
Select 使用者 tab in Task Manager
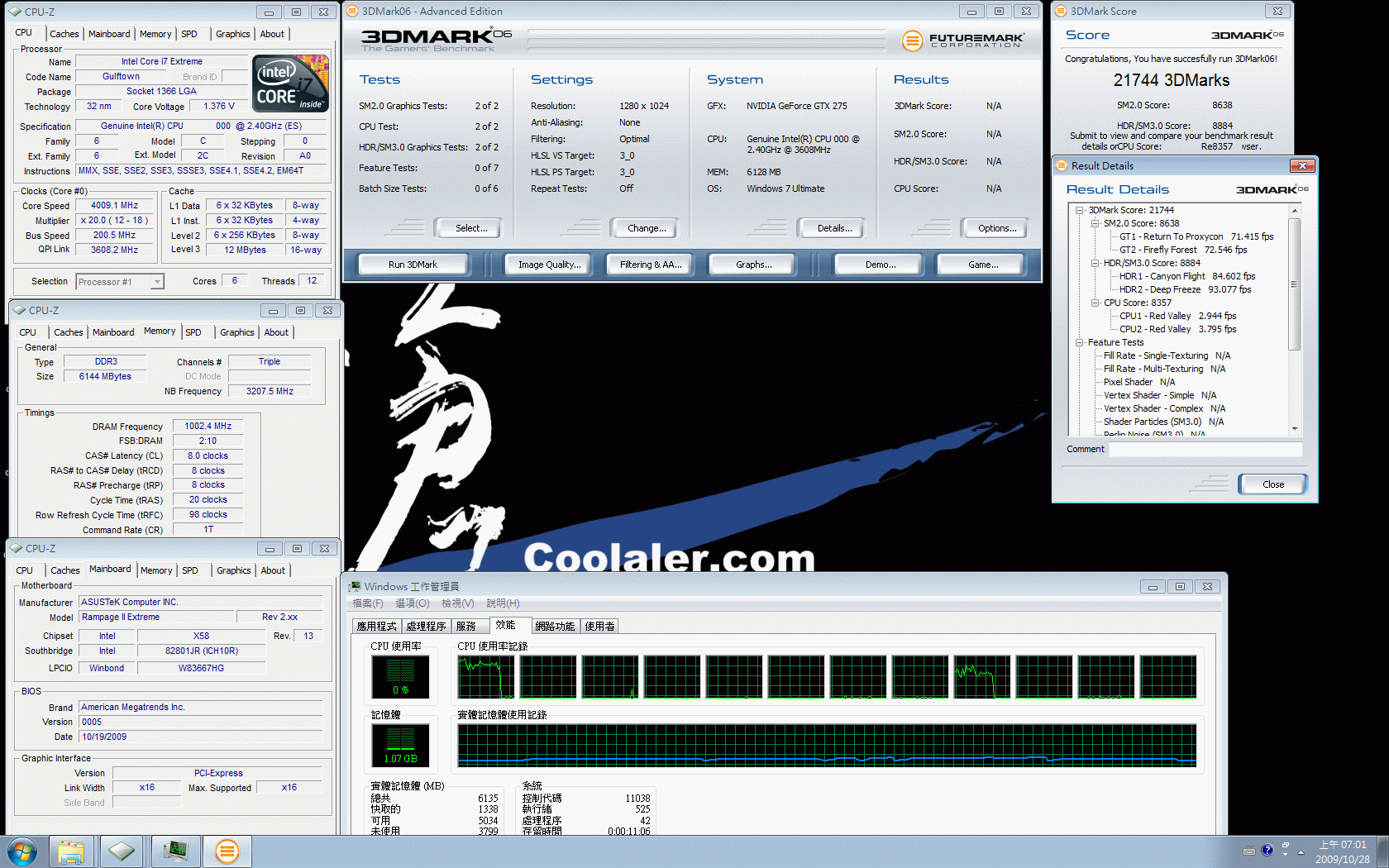click(x=599, y=627)
